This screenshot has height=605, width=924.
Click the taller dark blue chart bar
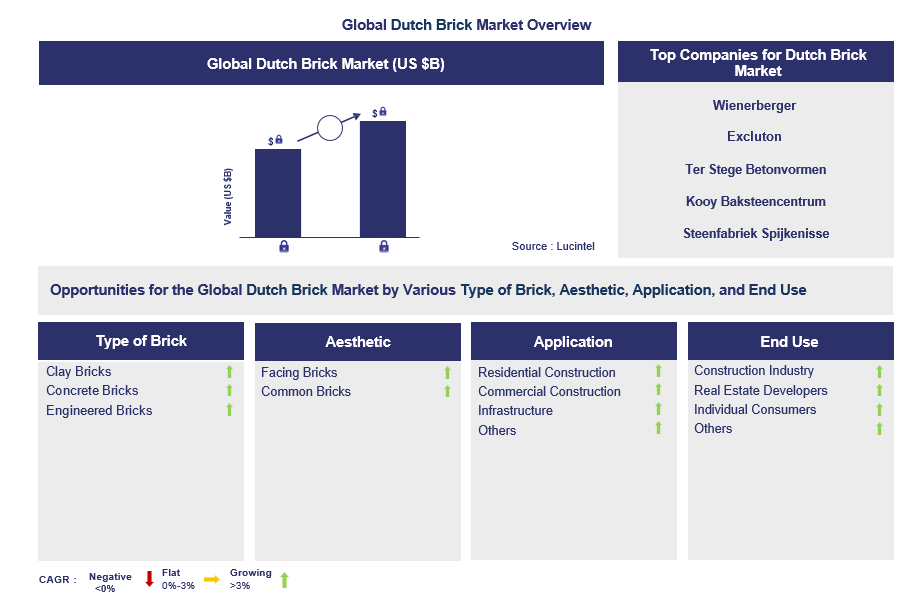point(383,178)
